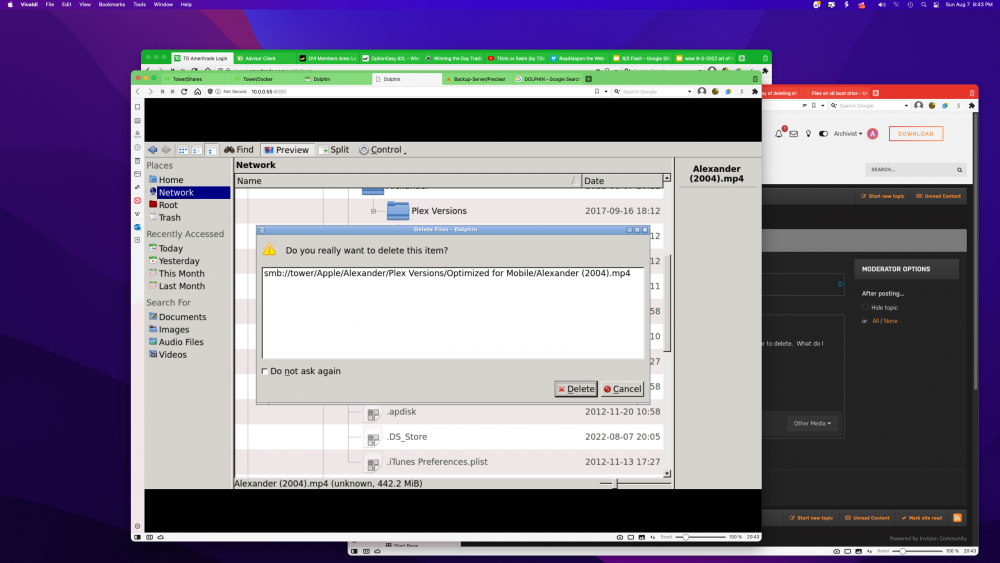Click Search Google field in front browser
Image resolution: width=1000 pixels, height=563 pixels.
pyautogui.click(x=654, y=92)
